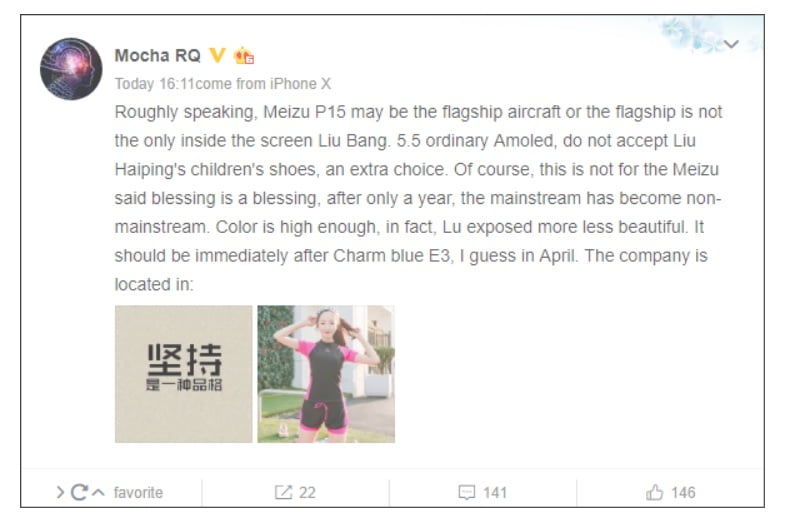Click the 146 likes count

coord(683,492)
